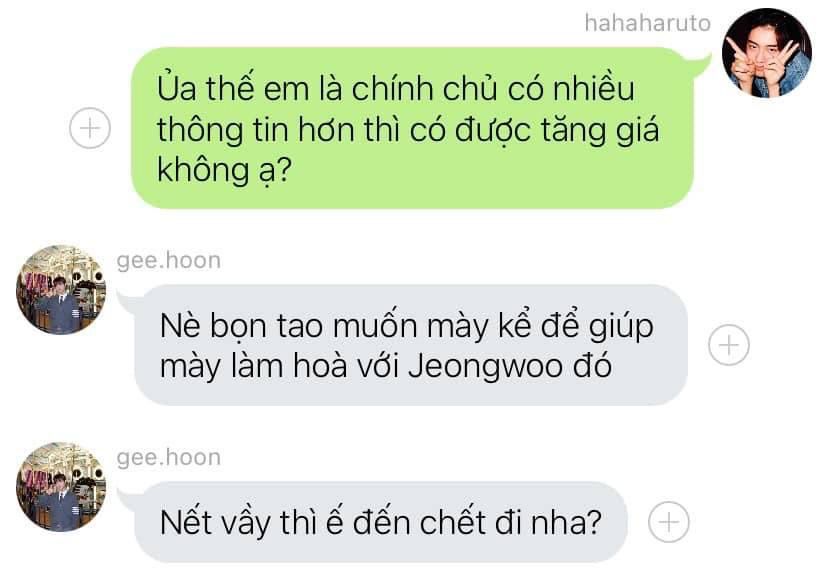Viewport: 827px width, 586px height.
Task: Click the hahaharuto username label
Action: point(648,23)
